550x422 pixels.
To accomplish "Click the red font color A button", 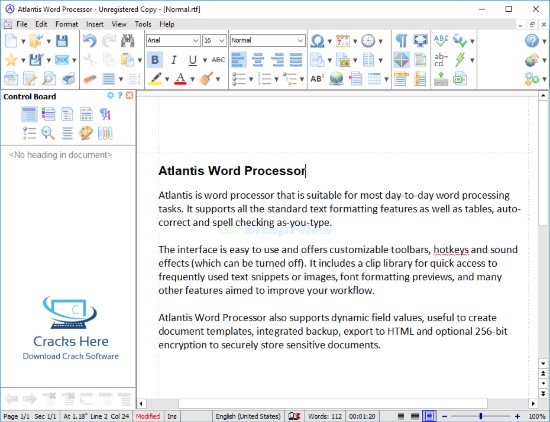I will 180,79.
